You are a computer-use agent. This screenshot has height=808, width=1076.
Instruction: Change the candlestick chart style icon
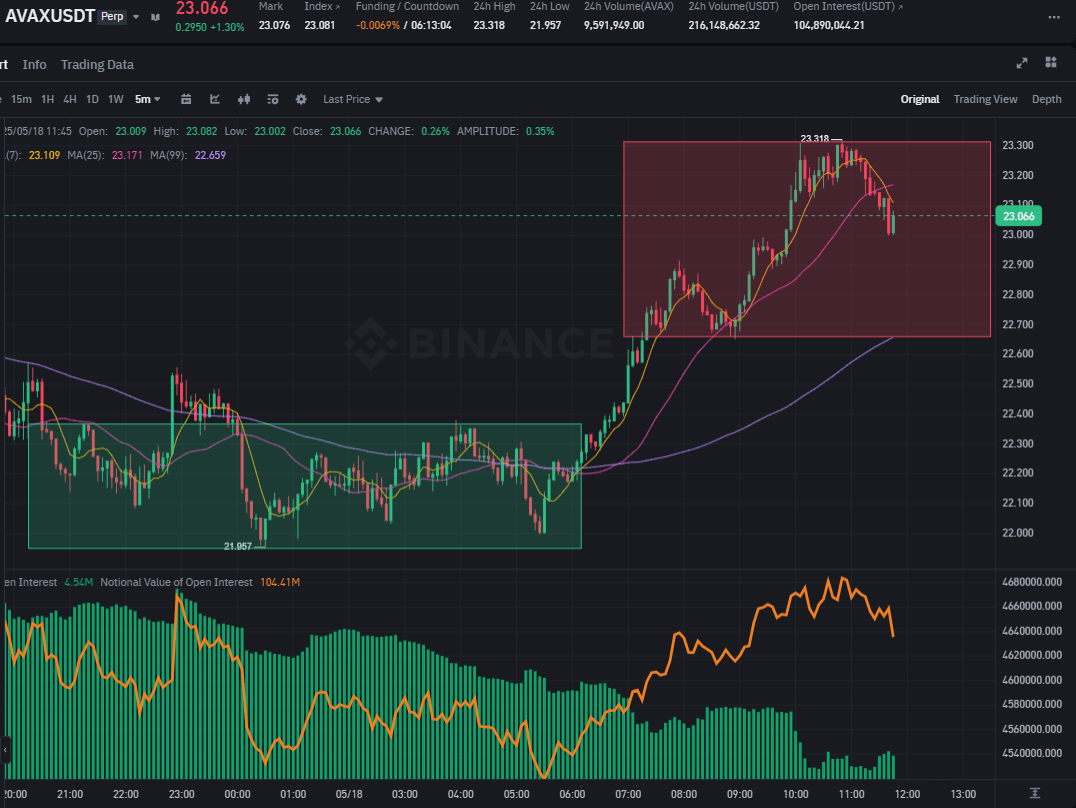(x=244, y=100)
